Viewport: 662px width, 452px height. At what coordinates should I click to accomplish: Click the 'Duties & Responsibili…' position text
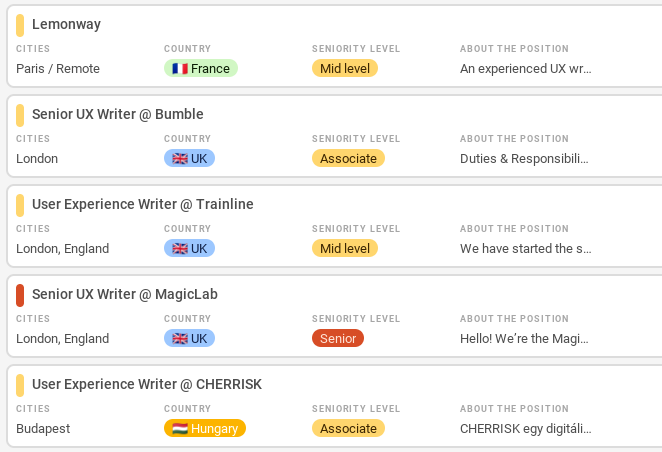point(524,159)
